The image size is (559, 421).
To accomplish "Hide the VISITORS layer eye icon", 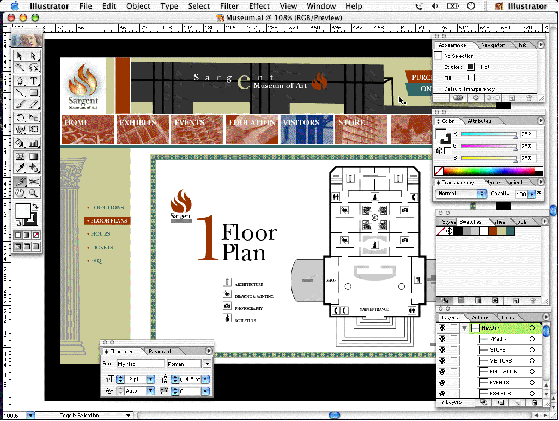I will pos(442,361).
